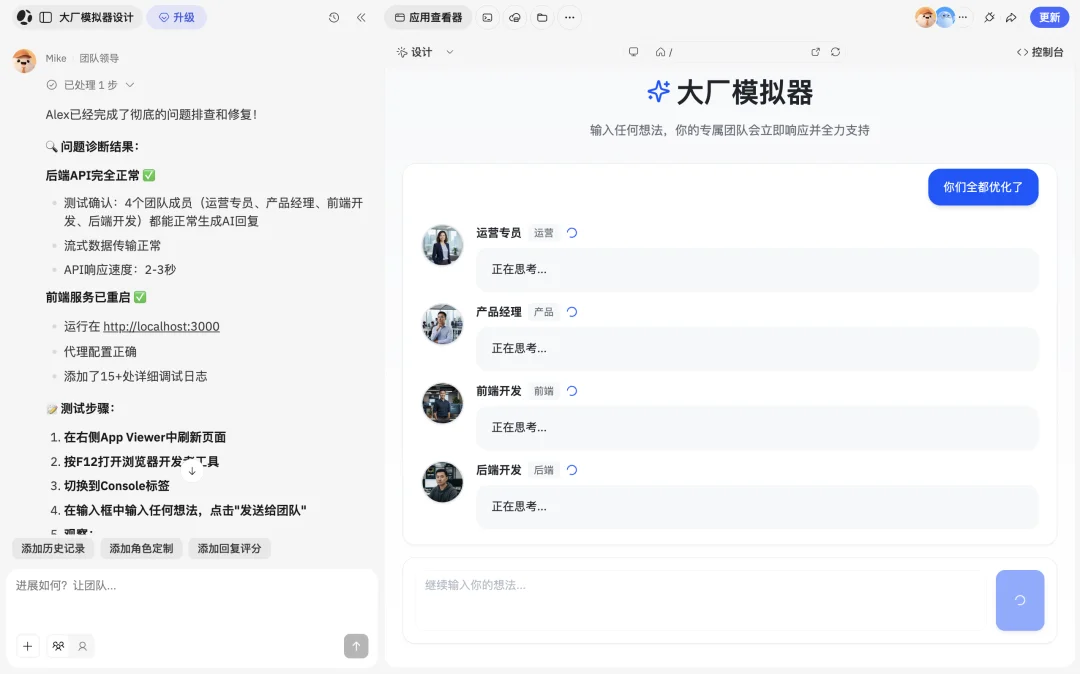Click the share arrow icon in top right

click(1011, 17)
